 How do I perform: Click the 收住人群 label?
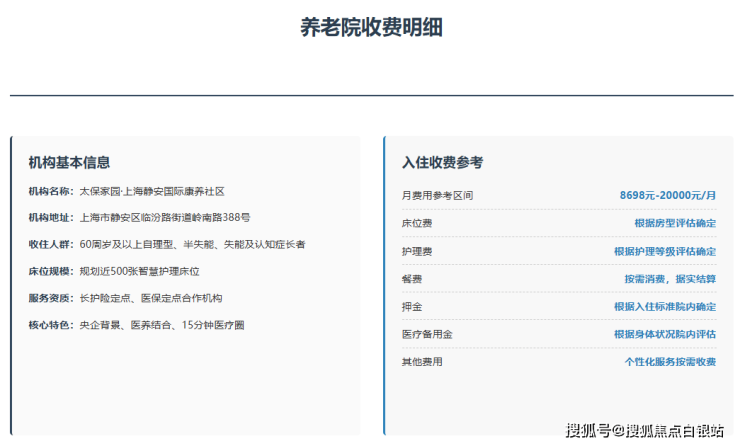coord(51,244)
